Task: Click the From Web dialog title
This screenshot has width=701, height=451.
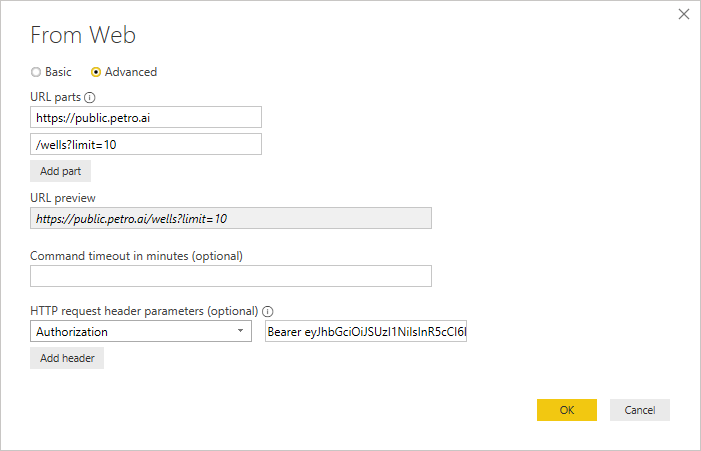Action: coord(83,36)
